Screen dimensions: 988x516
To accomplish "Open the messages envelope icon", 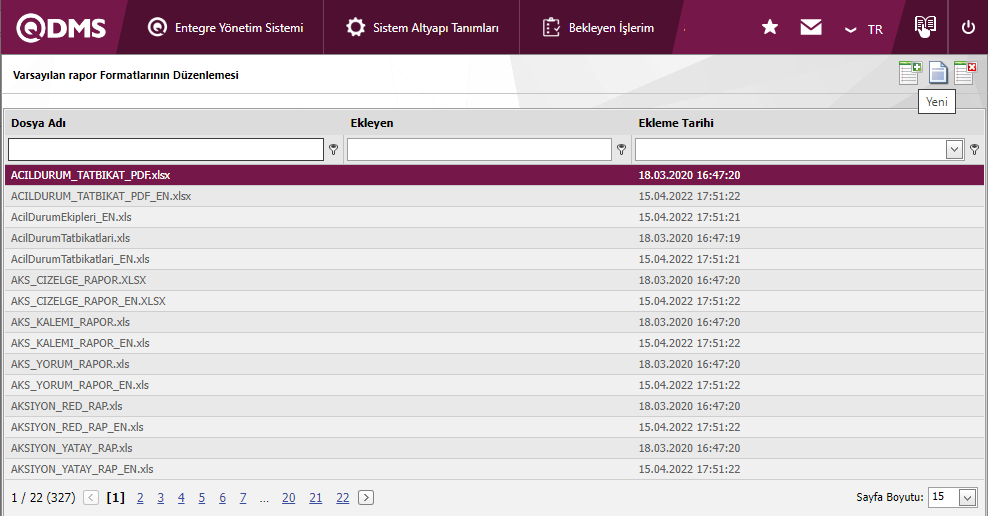I will pos(810,27).
